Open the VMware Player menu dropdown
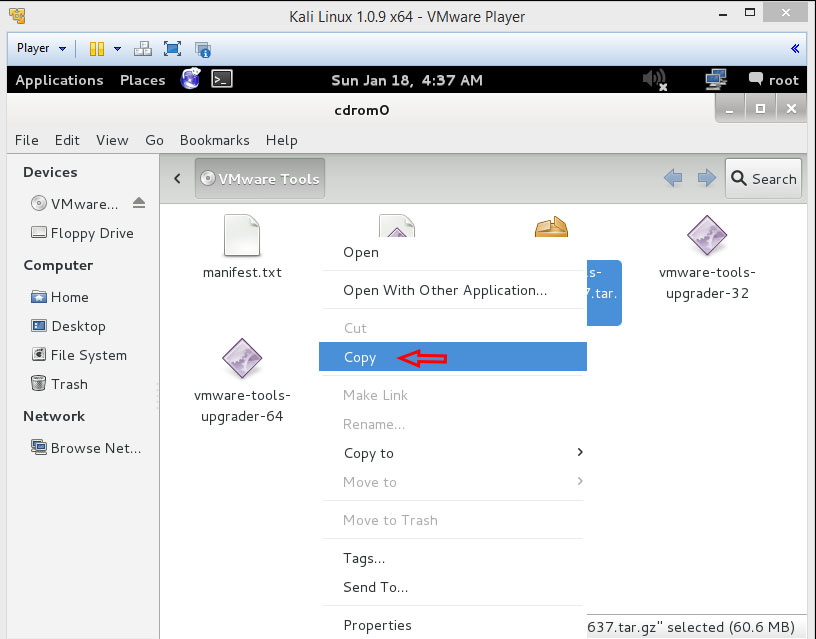The width and height of the screenshot is (816, 639). point(41,48)
